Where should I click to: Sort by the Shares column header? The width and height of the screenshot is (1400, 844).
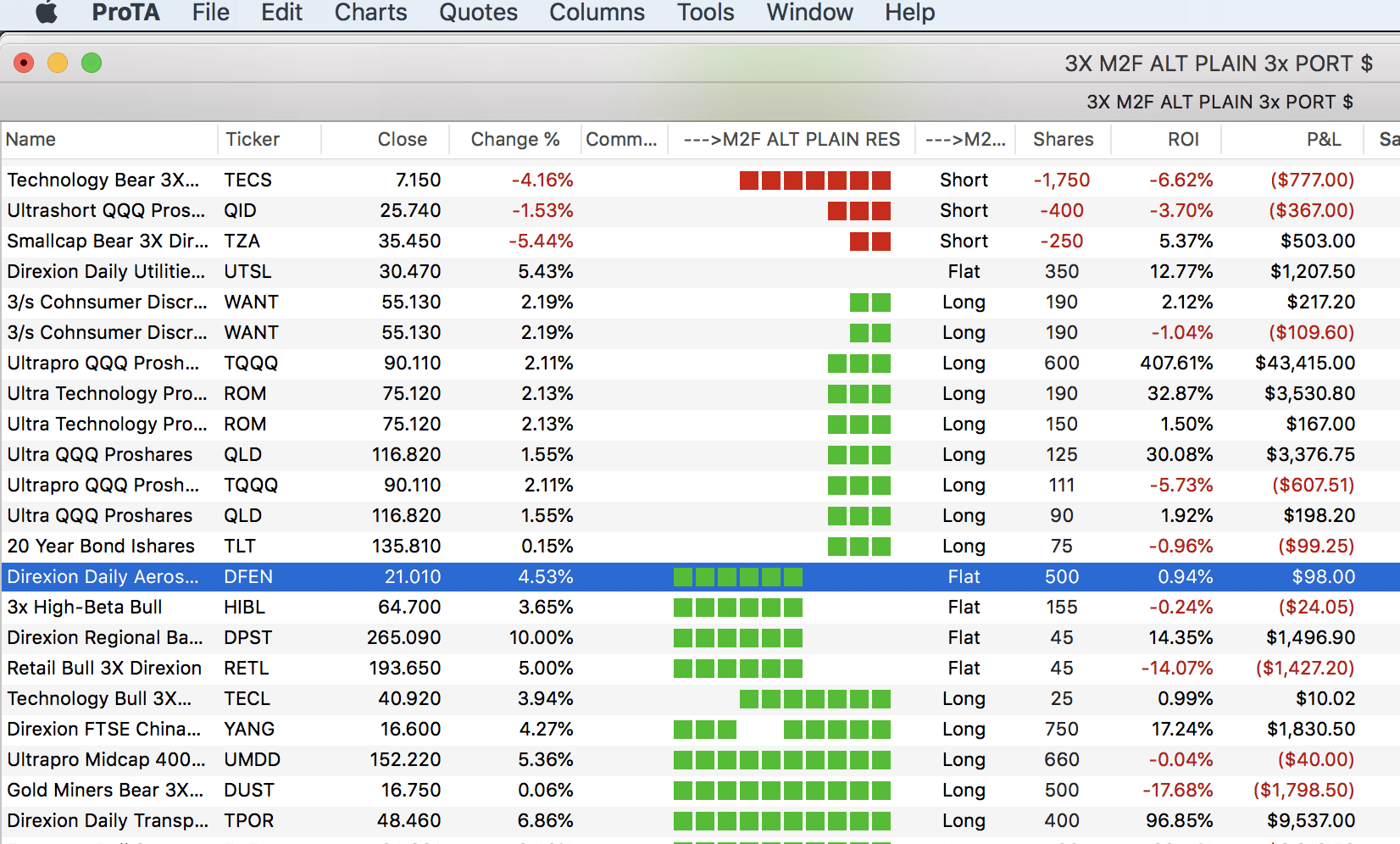1063,140
